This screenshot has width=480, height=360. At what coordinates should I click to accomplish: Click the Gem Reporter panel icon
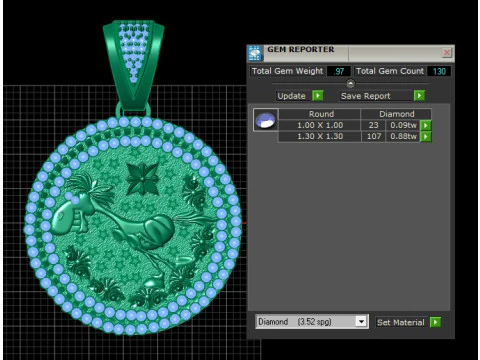[x=255, y=53]
